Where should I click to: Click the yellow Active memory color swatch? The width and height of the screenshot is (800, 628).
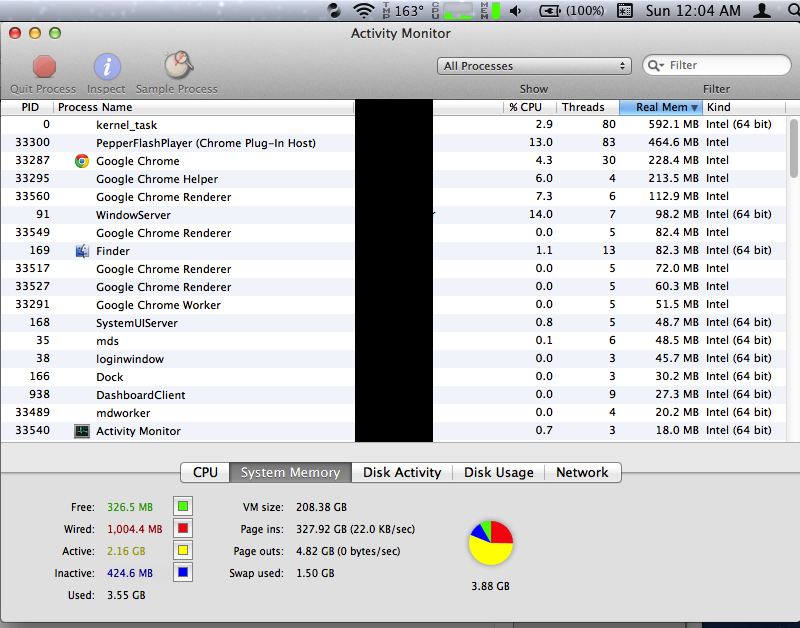(x=183, y=550)
